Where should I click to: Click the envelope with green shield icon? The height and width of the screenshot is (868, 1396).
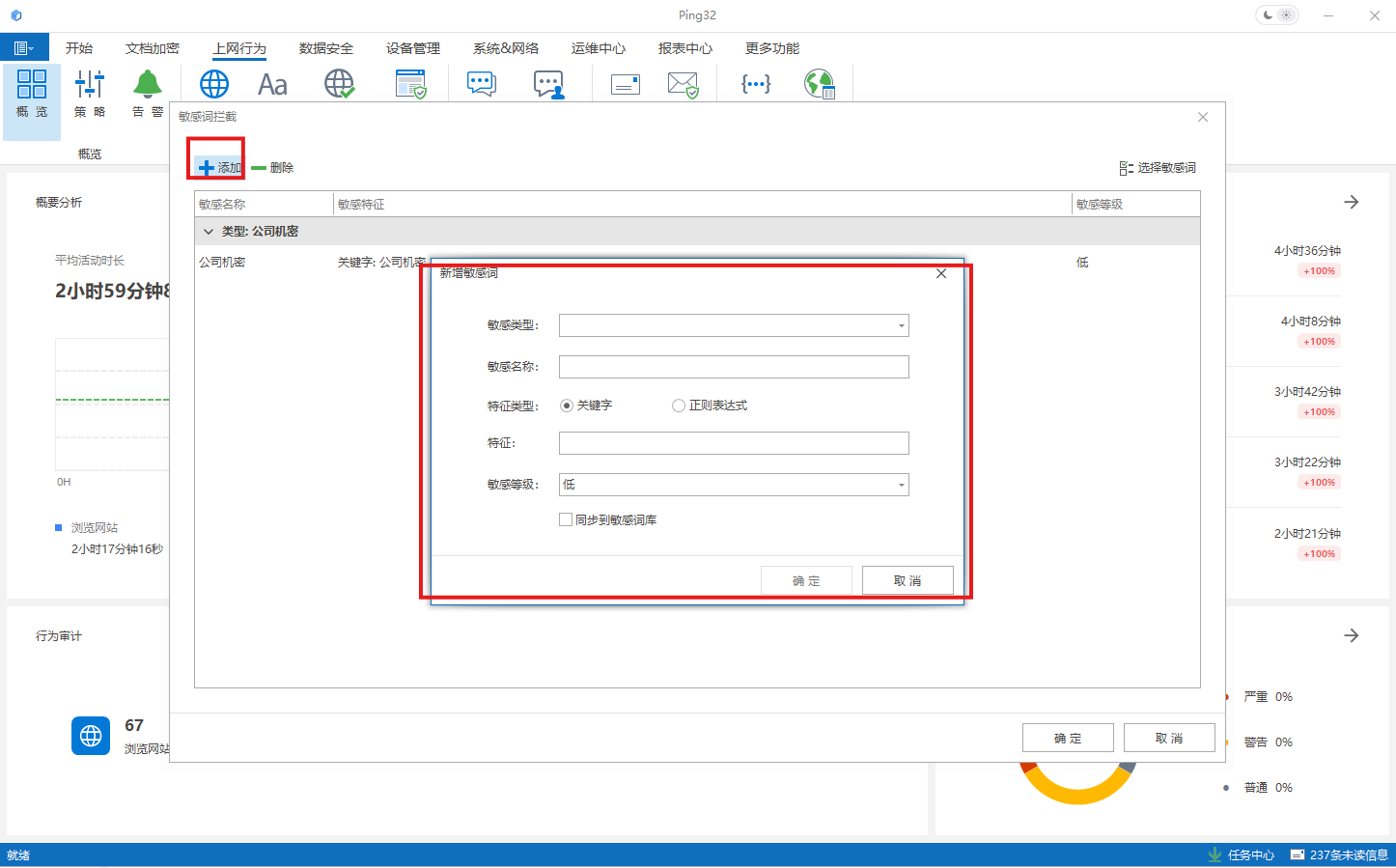(683, 85)
